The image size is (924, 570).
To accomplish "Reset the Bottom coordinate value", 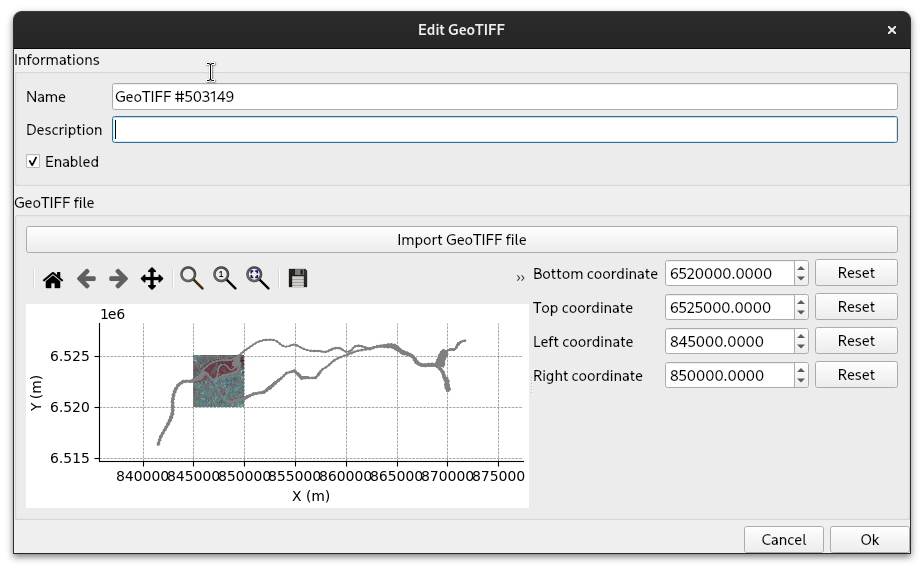I will (x=855, y=273).
